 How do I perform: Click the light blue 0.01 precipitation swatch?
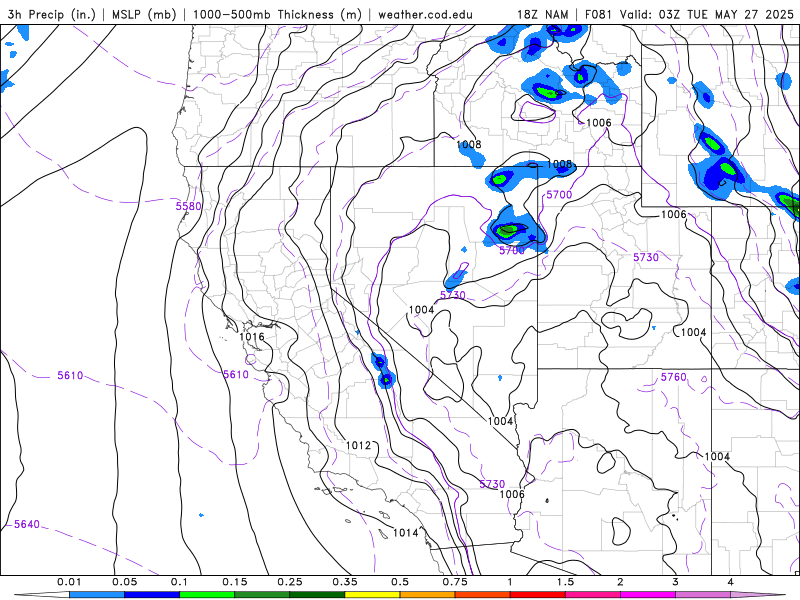click(x=97, y=595)
